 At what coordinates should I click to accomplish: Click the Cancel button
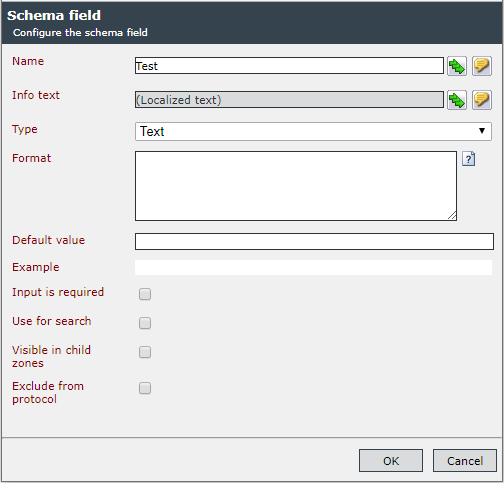[x=465, y=461]
